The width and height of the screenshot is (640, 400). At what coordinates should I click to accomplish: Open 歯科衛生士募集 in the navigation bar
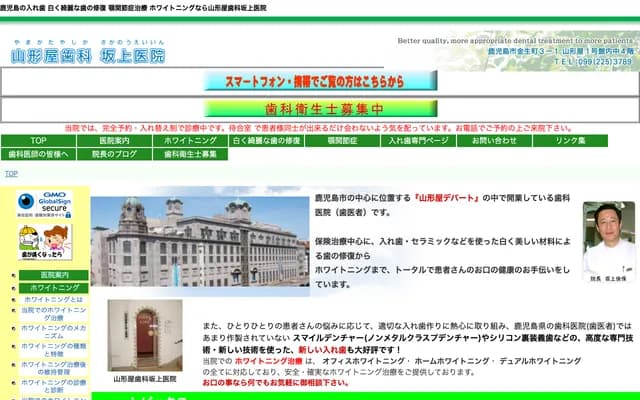pyautogui.click(x=190, y=154)
